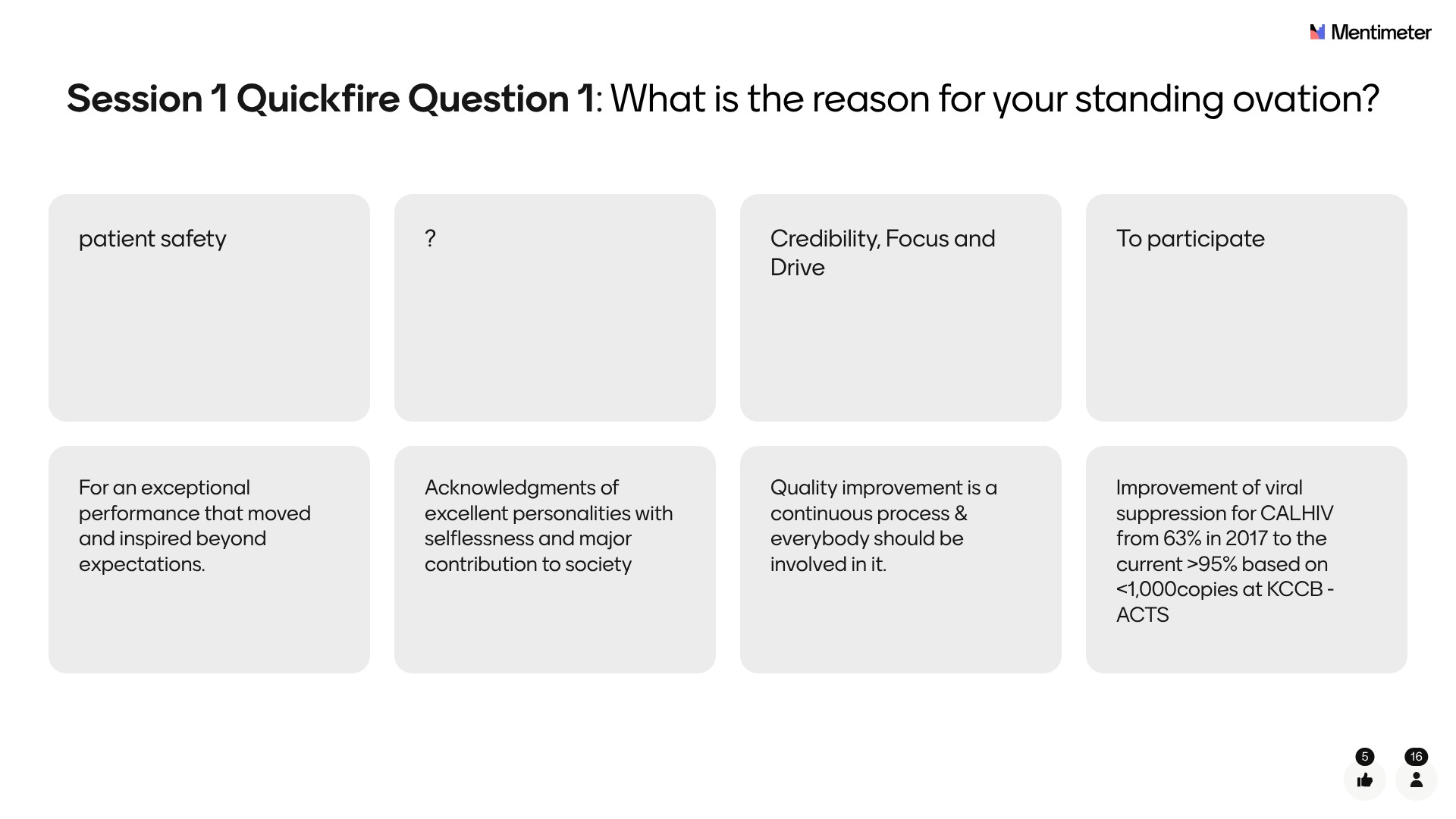Image resolution: width=1456 pixels, height=819 pixels.
Task: Click the bold 'Session 1 Quickfire Question 1' heading
Action: 331,99
